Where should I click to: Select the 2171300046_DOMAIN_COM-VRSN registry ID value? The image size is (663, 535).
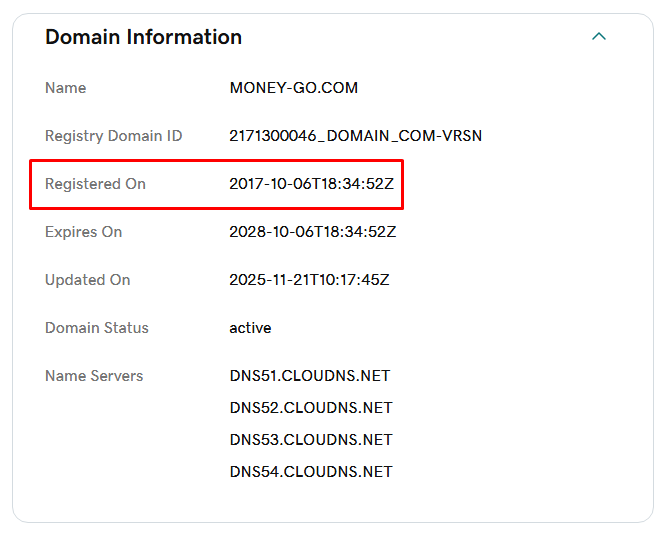(355, 136)
